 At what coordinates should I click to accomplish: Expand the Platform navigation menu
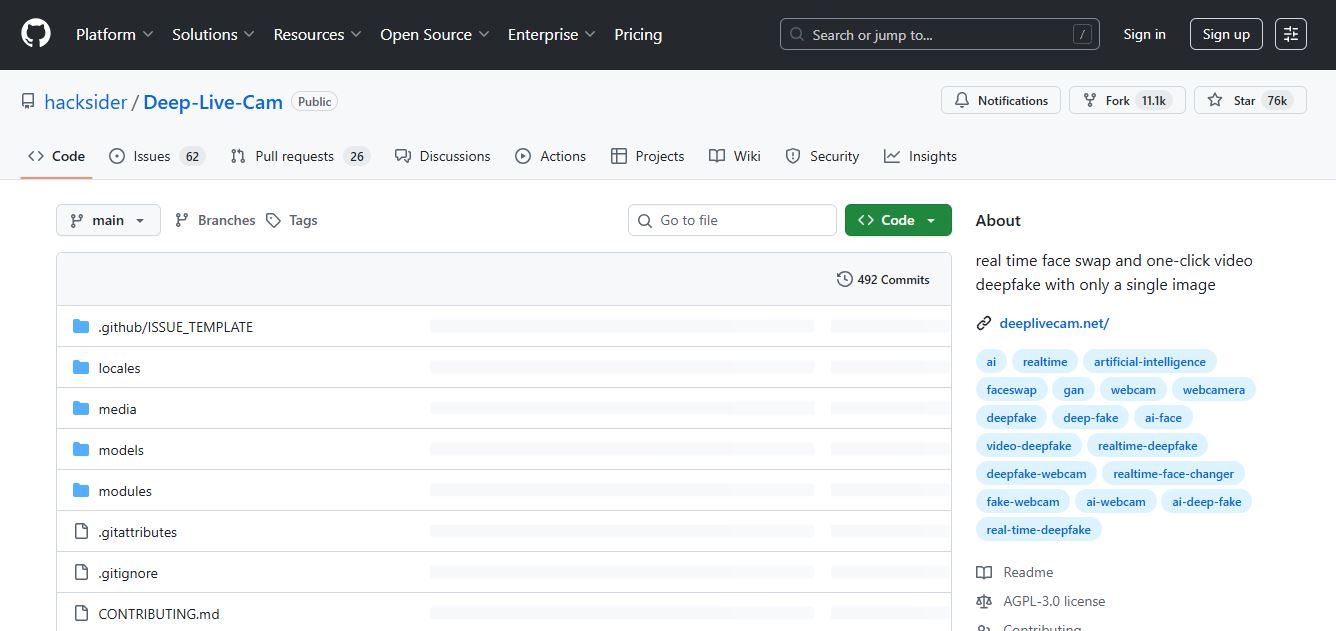pyautogui.click(x=114, y=34)
